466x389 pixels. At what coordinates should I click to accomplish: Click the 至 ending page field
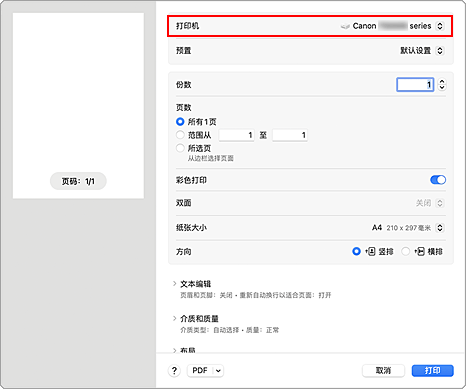click(290, 135)
